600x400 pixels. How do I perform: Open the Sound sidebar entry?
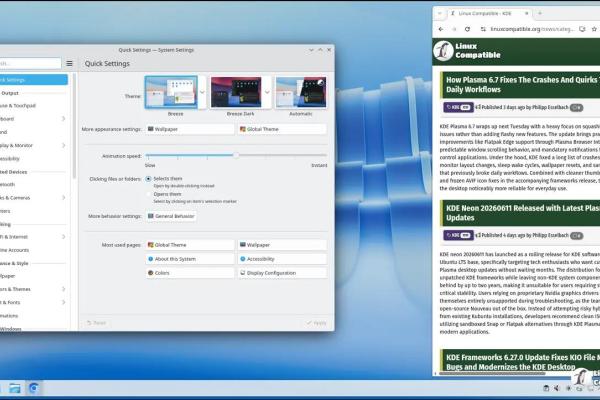pyautogui.click(x=34, y=132)
